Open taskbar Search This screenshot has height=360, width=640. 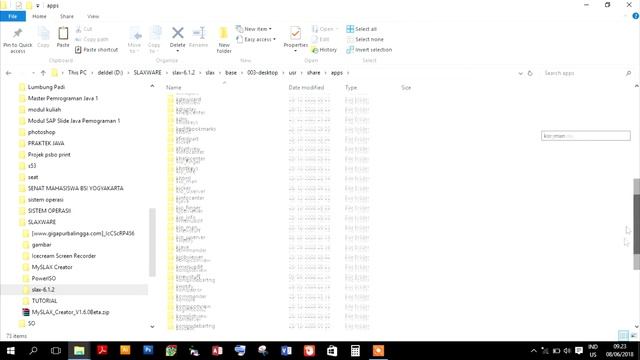33,351
